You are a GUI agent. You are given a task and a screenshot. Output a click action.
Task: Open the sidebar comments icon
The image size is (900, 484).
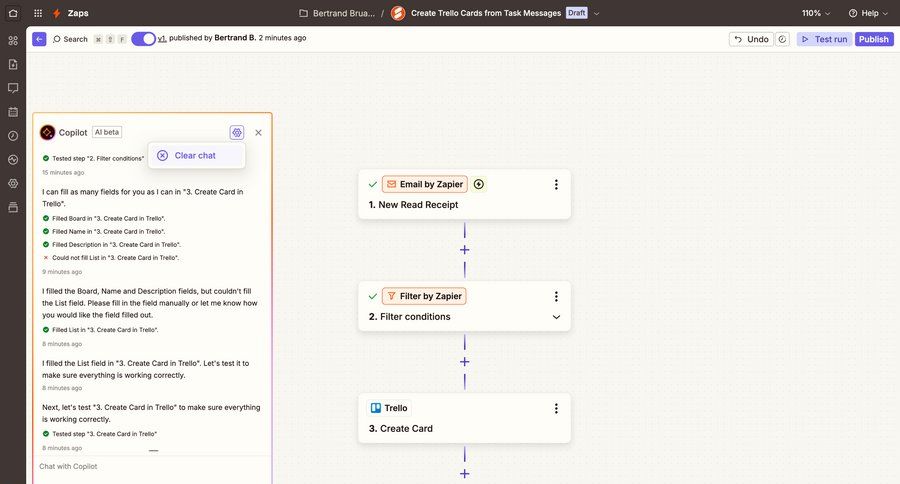click(13, 88)
